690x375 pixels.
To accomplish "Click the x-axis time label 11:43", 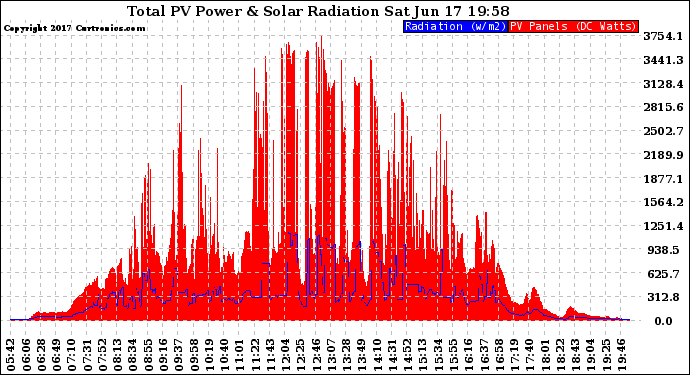I will pyautogui.click(x=270, y=355).
